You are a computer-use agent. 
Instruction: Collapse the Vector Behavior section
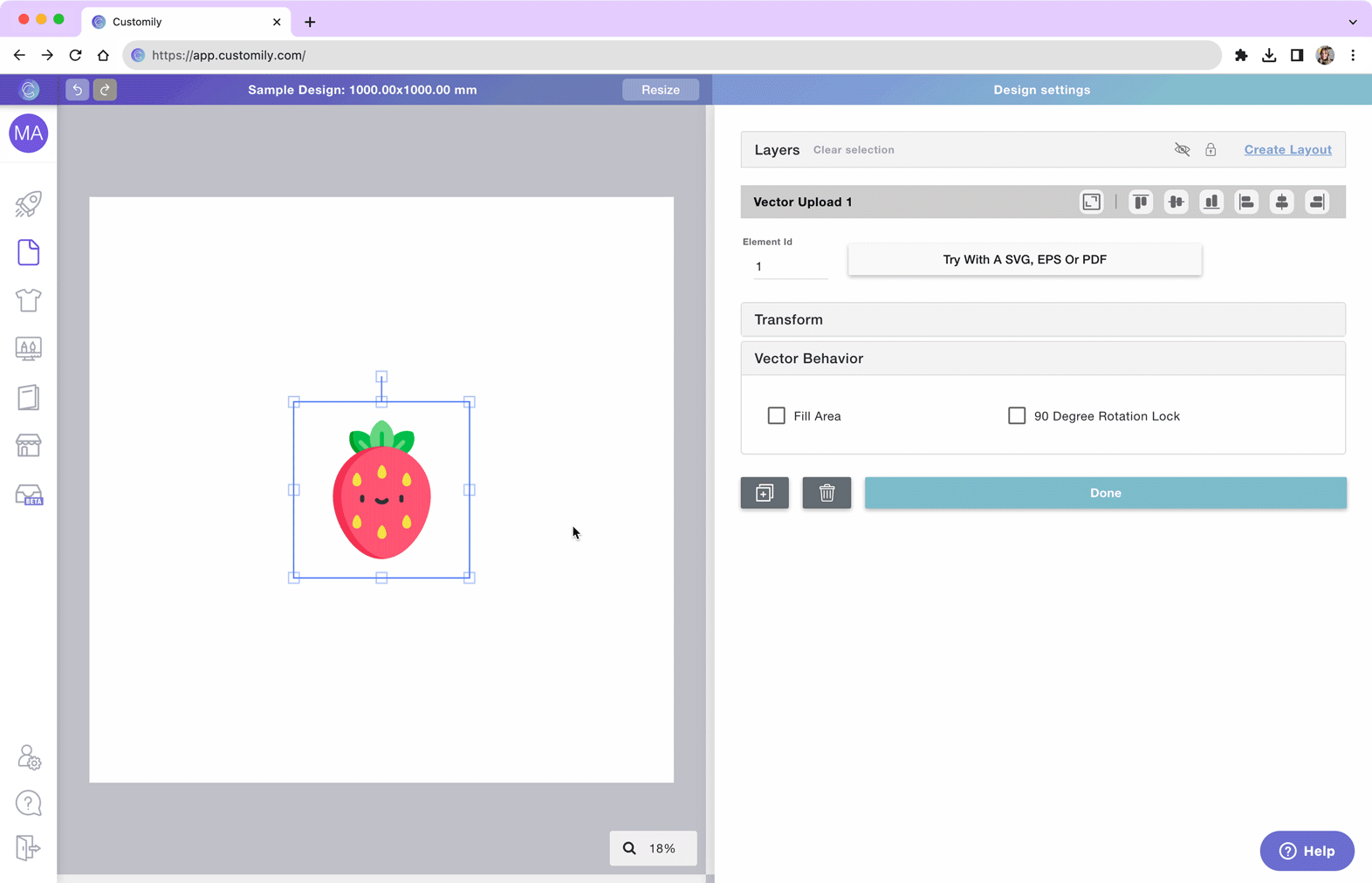point(1043,359)
